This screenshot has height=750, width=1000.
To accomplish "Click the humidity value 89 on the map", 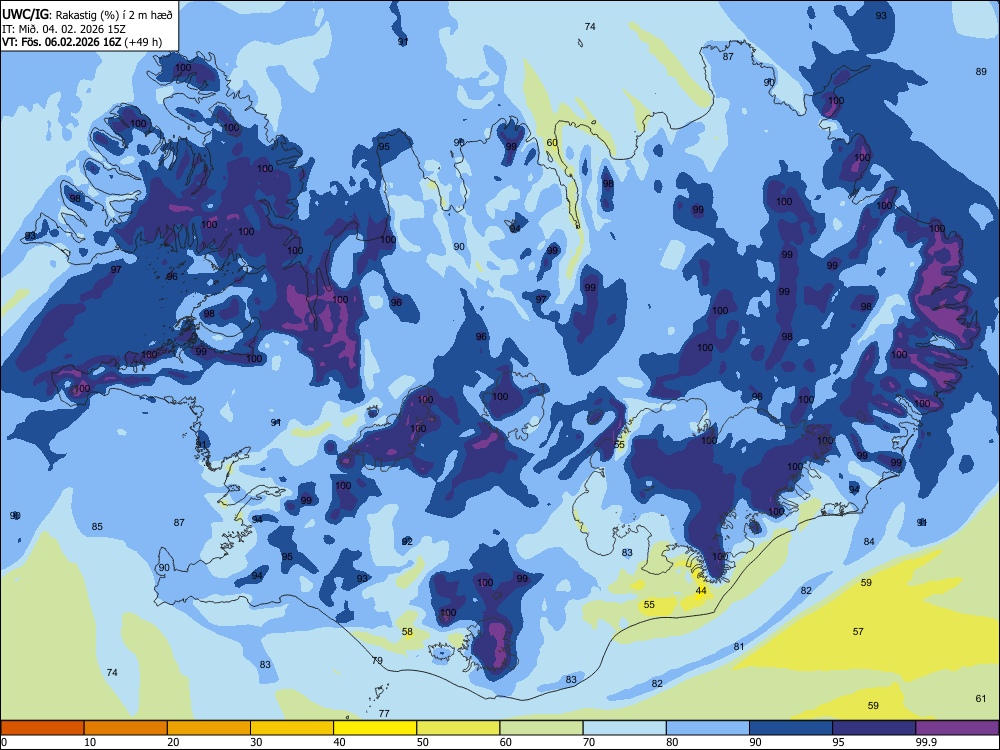I will (x=981, y=71).
